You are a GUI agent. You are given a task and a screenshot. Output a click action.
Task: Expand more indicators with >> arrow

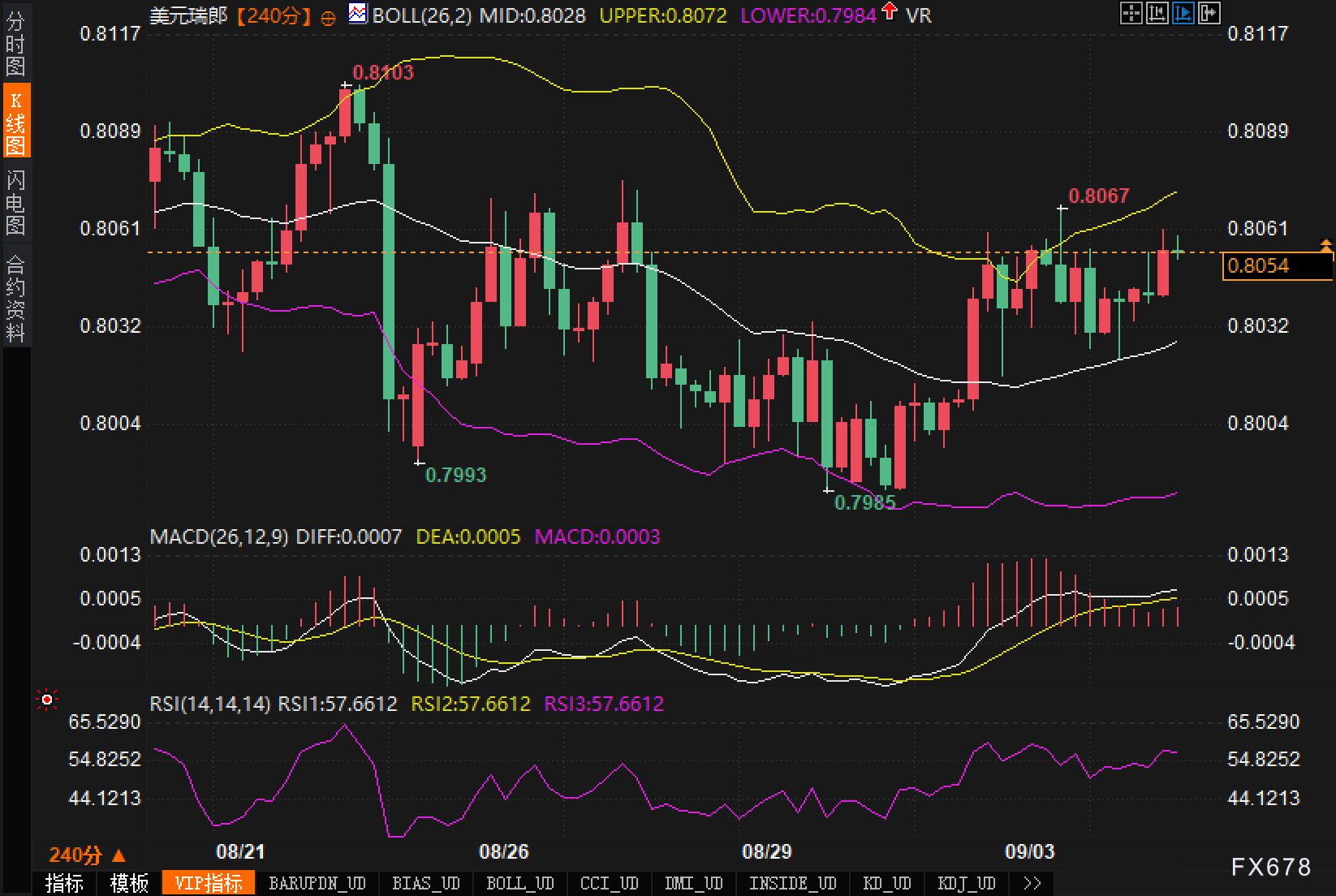(1032, 883)
